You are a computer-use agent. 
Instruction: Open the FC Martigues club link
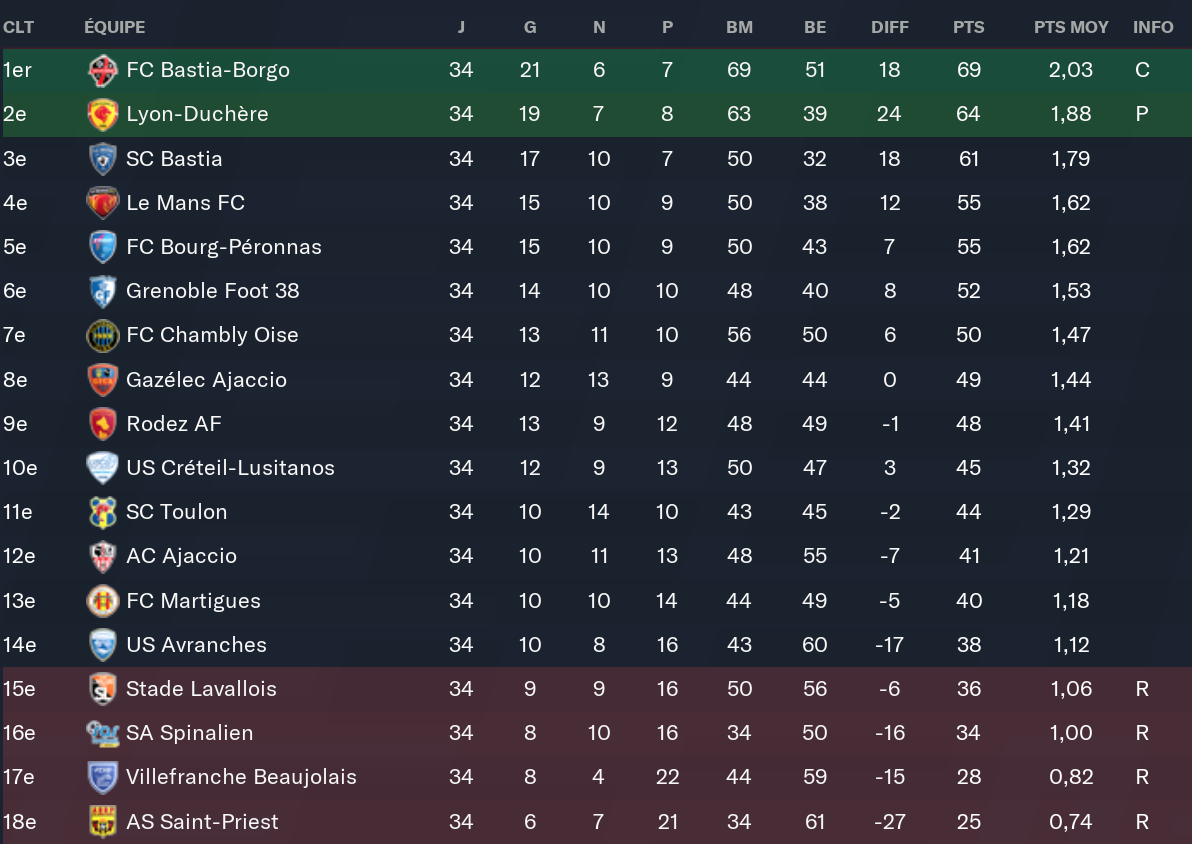(x=193, y=601)
